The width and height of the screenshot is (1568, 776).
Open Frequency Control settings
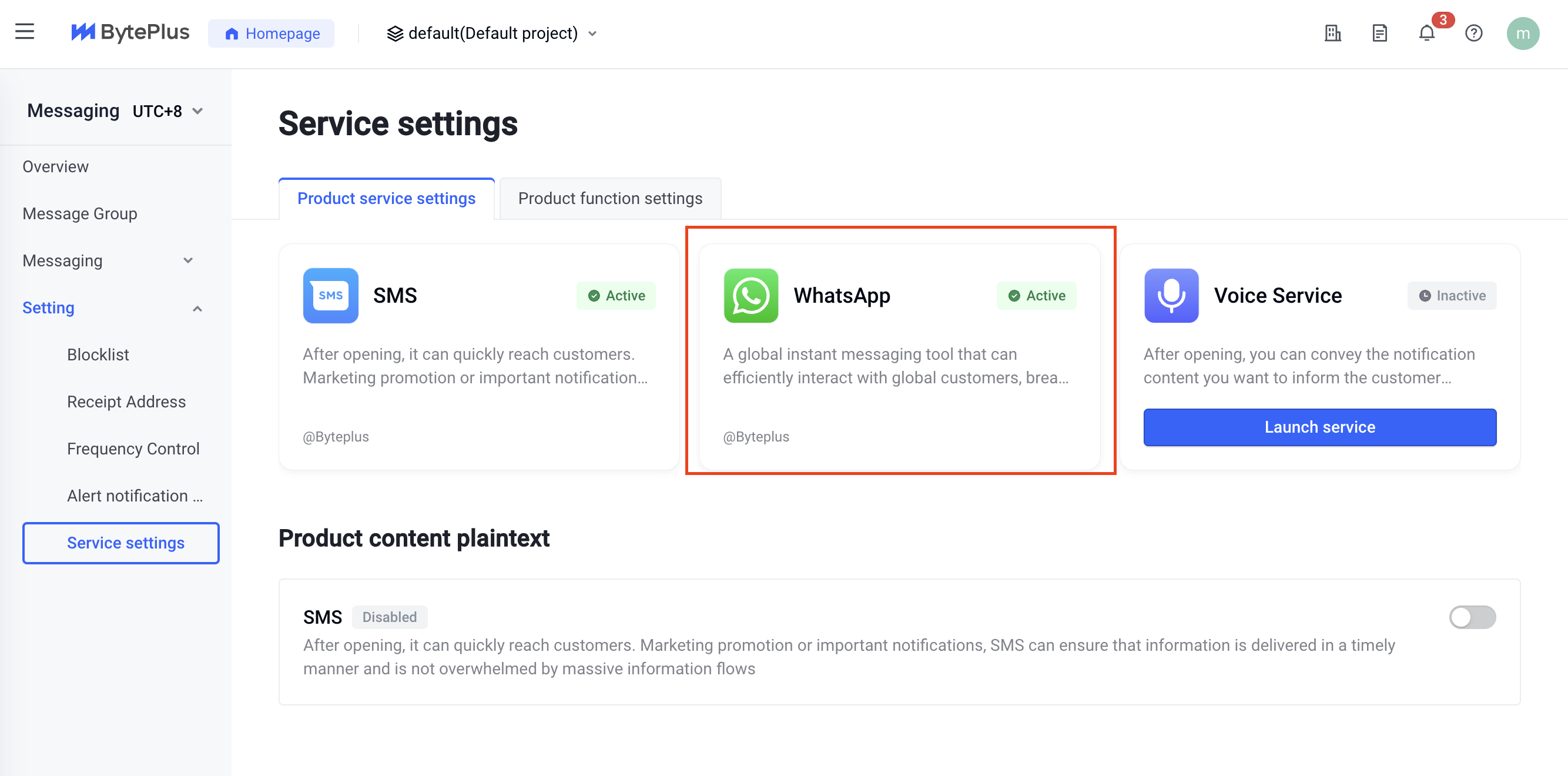click(x=133, y=449)
